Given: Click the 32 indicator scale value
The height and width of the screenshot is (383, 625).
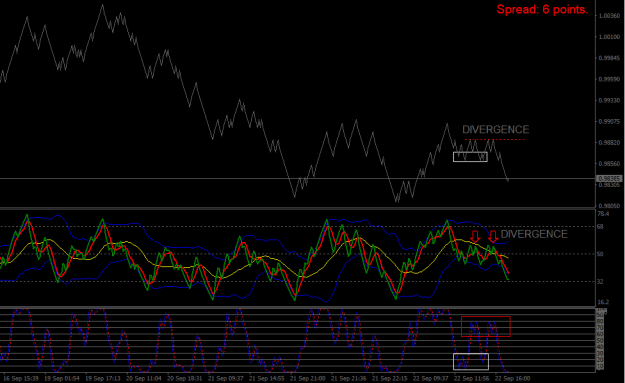Looking at the screenshot, I should 601,281.
